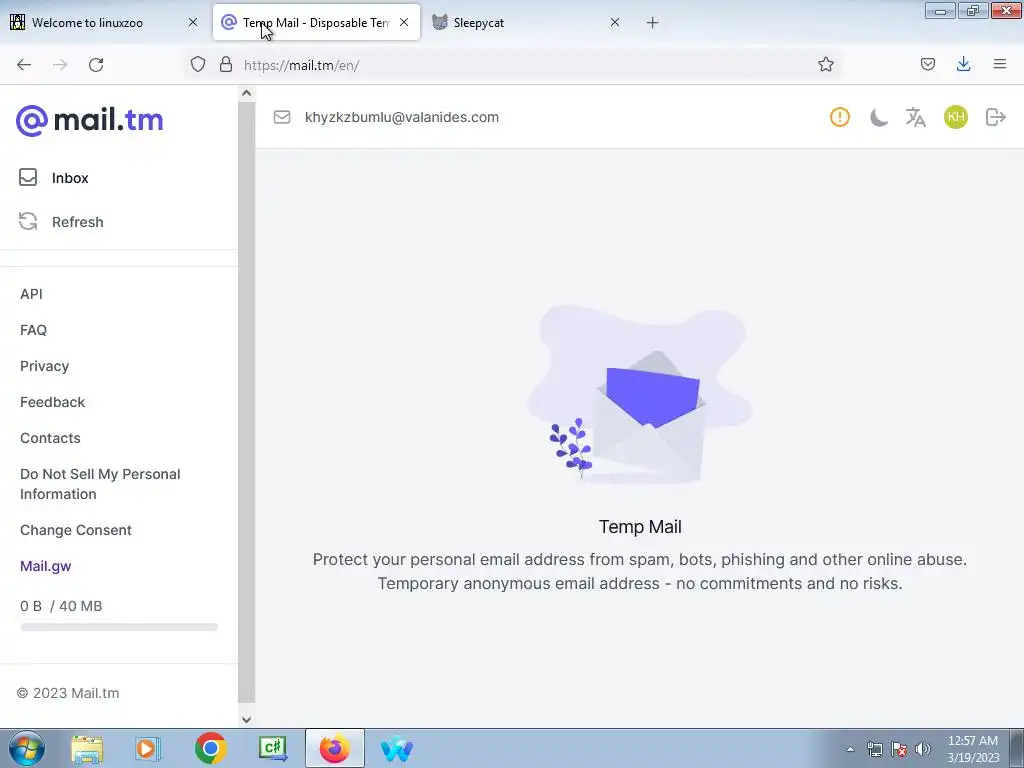Click the envelope icon beside email address

tap(282, 117)
